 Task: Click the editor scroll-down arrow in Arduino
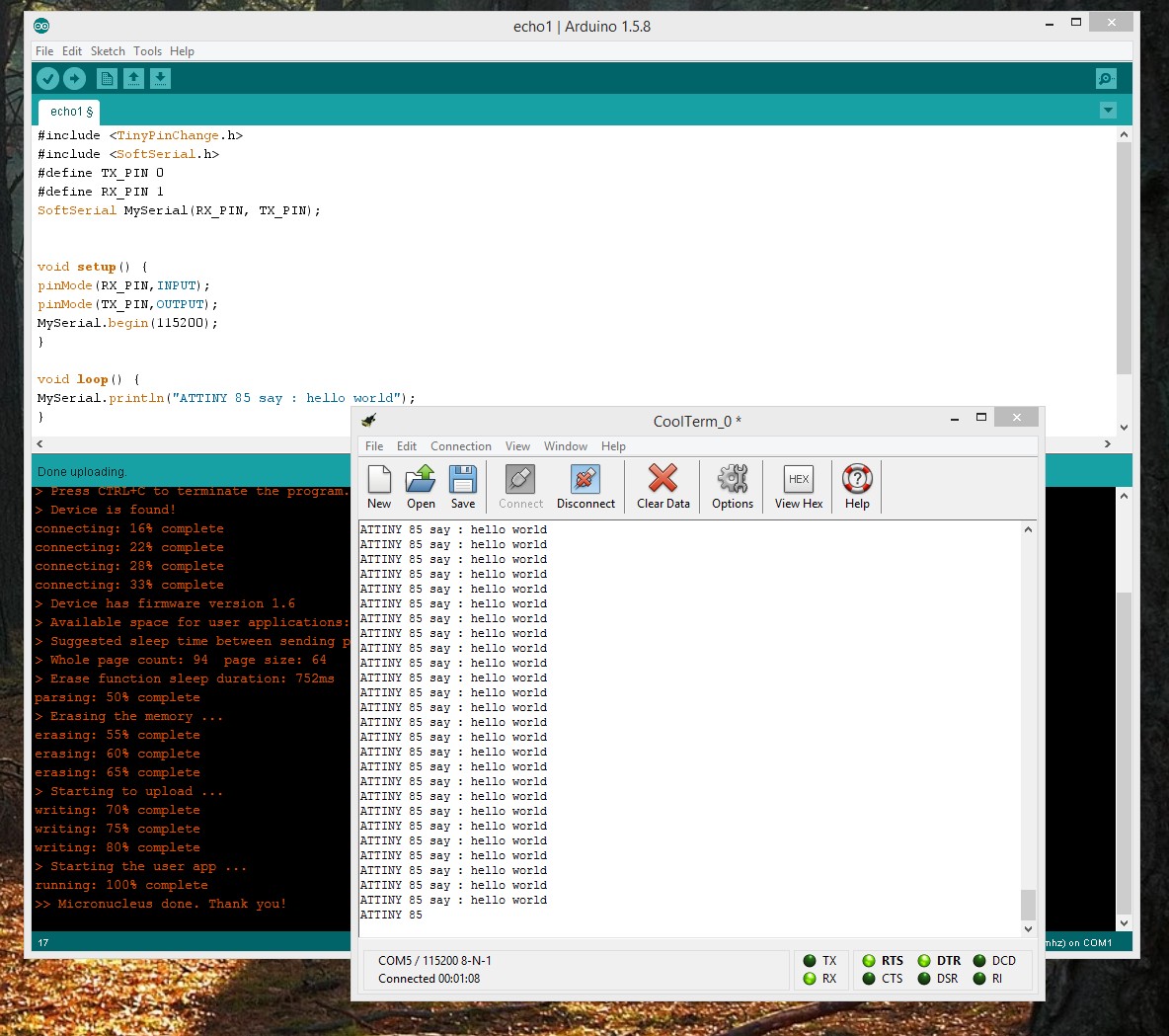coord(1124,428)
